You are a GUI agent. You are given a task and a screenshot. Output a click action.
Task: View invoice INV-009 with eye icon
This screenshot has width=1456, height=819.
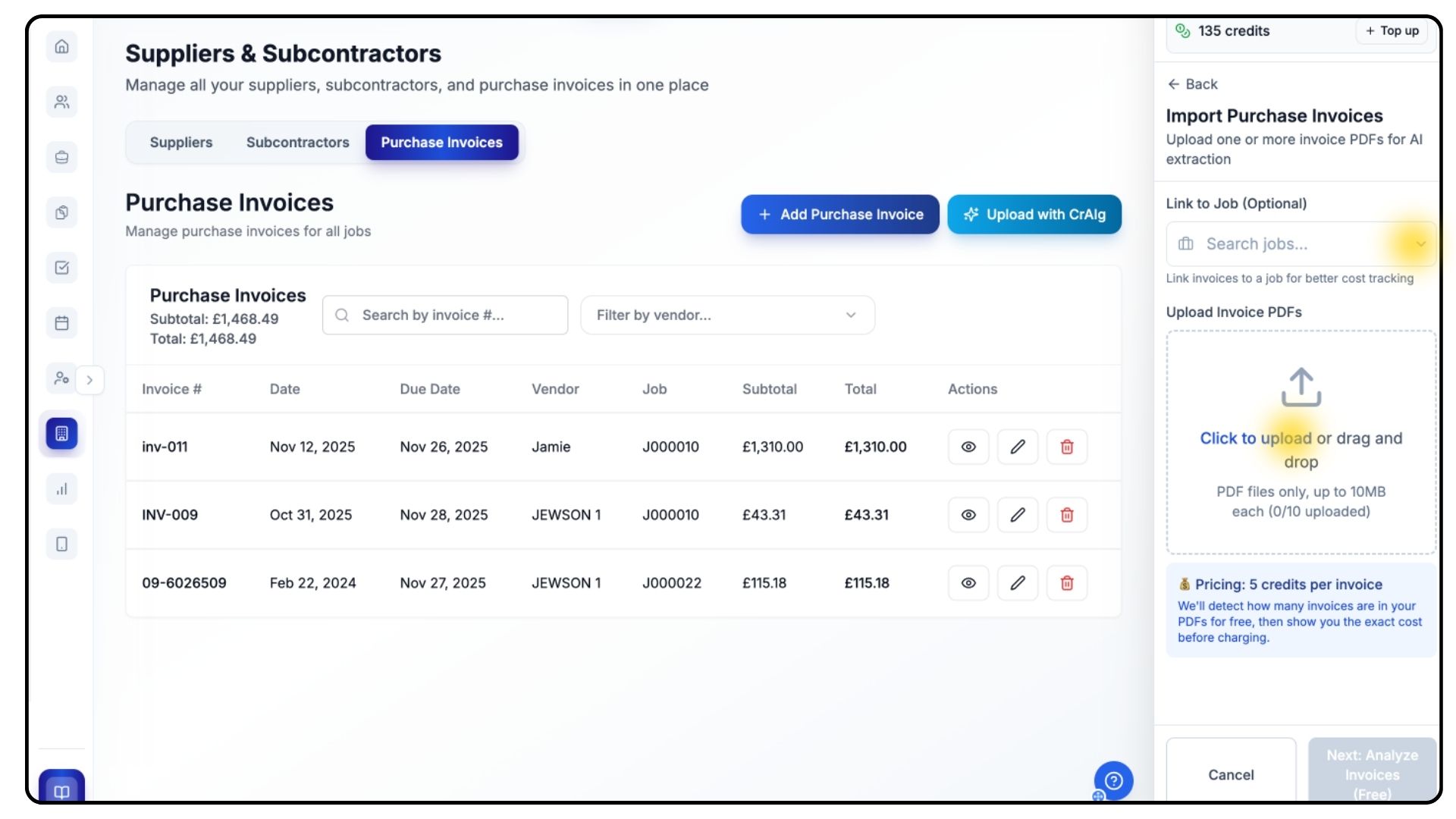pos(968,515)
